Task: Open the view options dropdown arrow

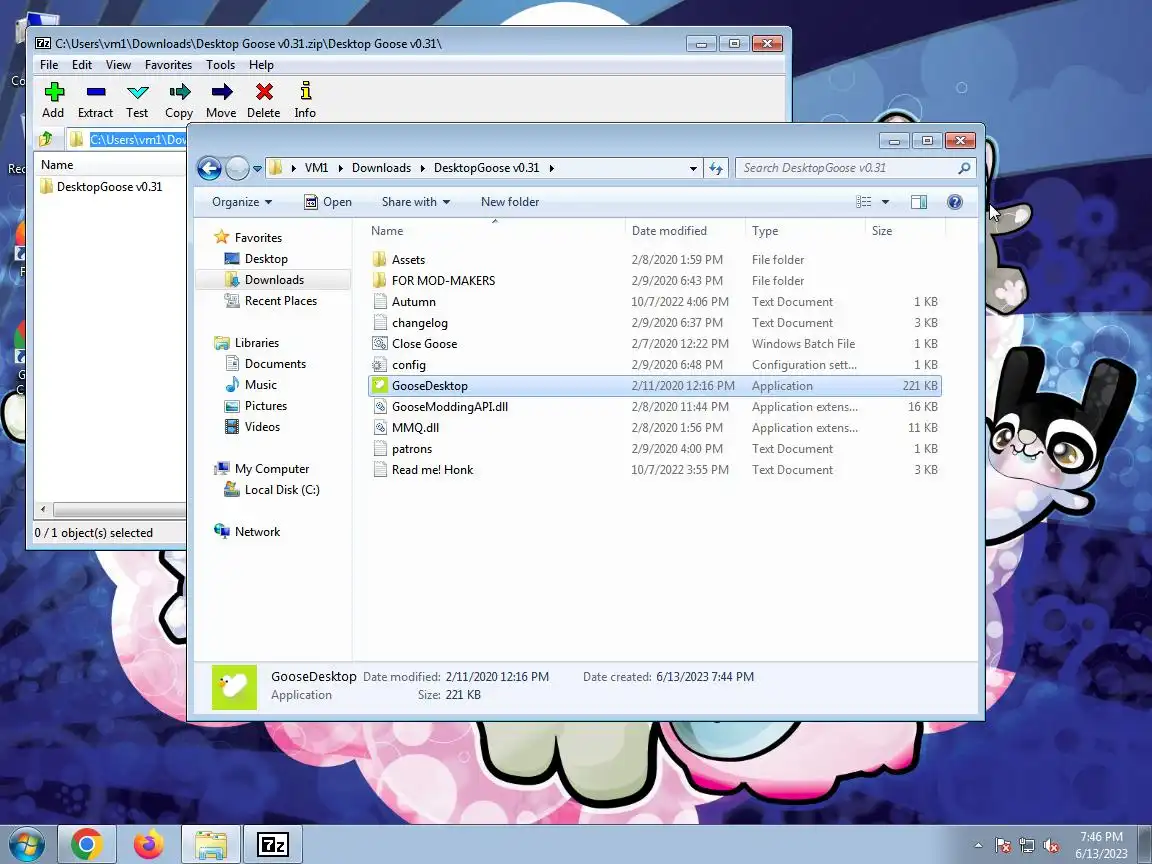Action: [885, 202]
